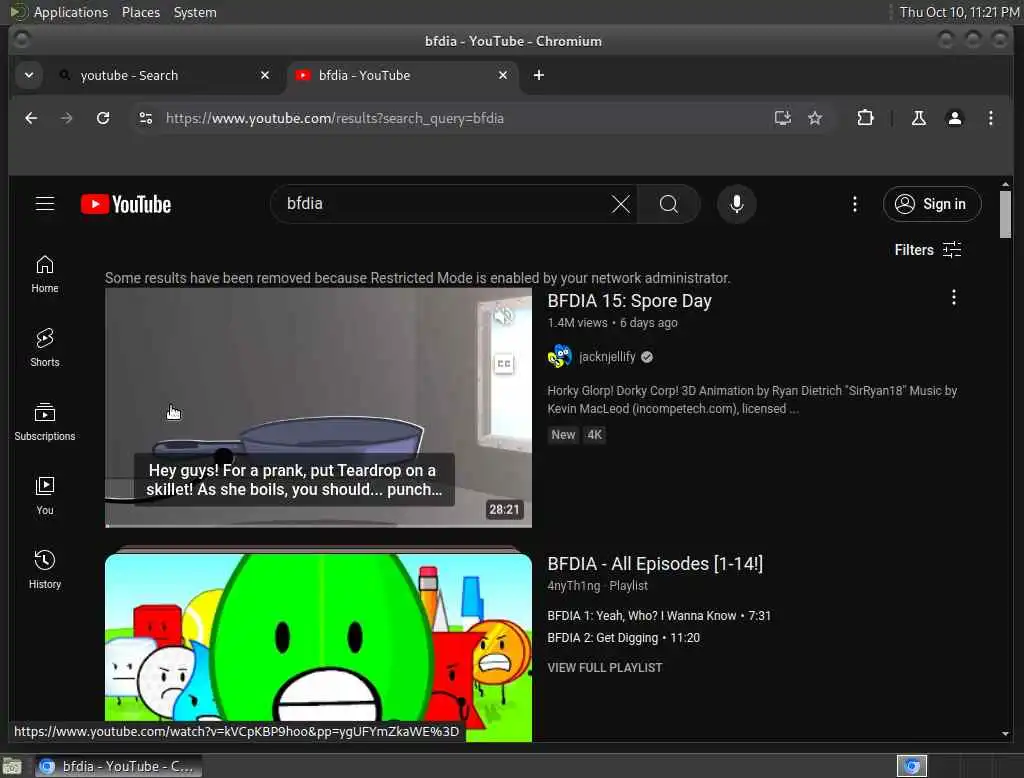Open the Extensions puzzle icon
Screen dimensions: 1024x778
(x=865, y=118)
